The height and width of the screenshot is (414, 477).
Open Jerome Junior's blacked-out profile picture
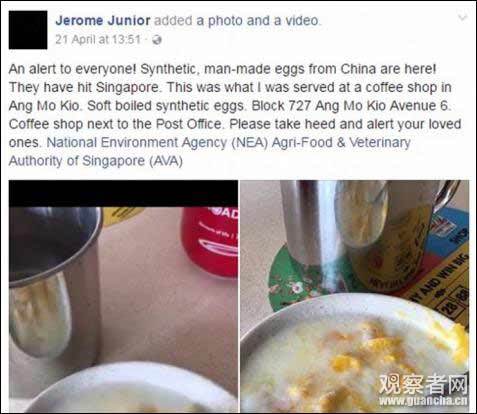click(x=28, y=30)
